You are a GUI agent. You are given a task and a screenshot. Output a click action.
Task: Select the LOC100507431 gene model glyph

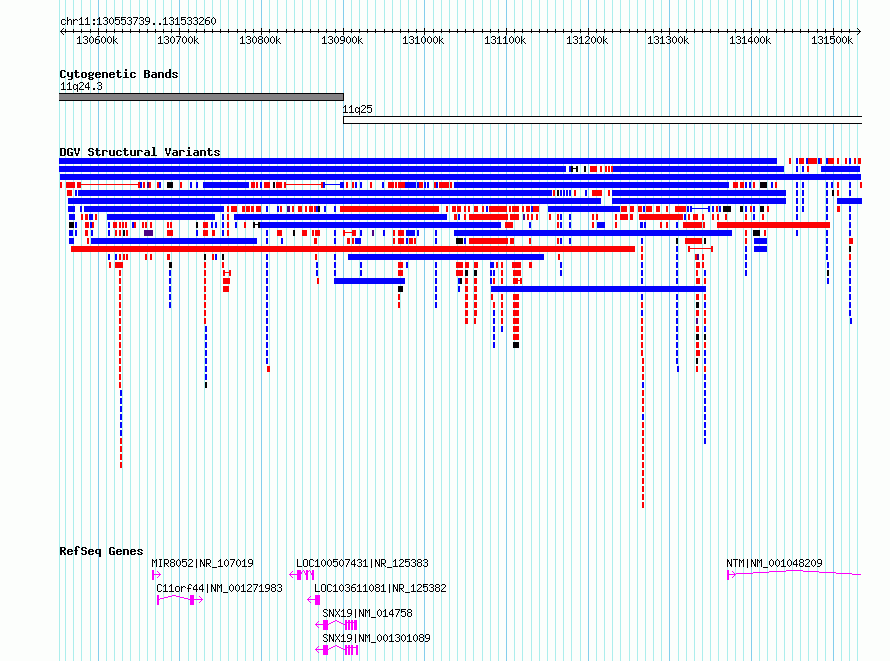(302, 575)
